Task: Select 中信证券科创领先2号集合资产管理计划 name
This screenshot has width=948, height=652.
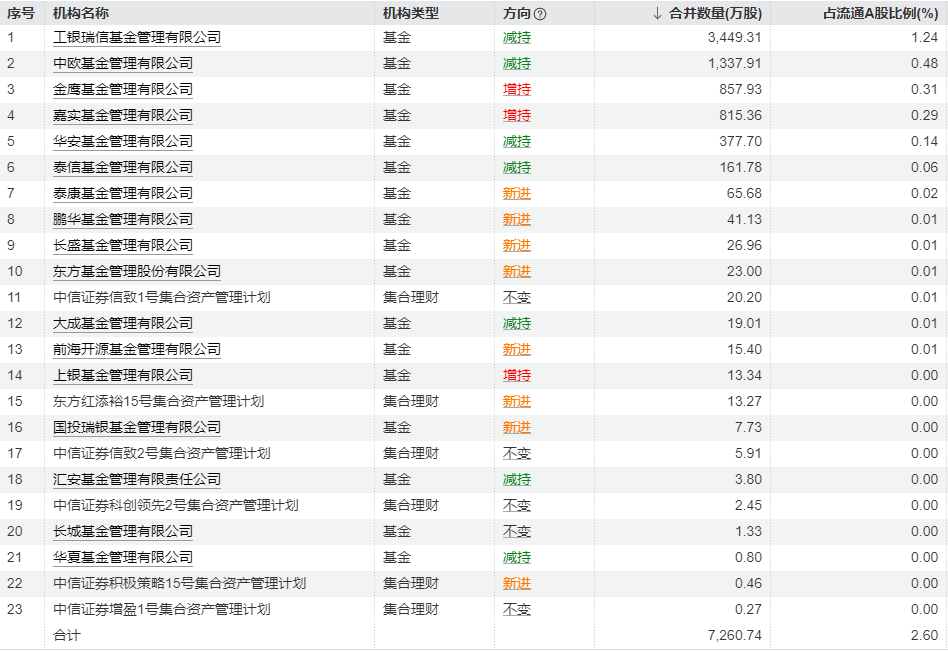Action: coord(175,506)
